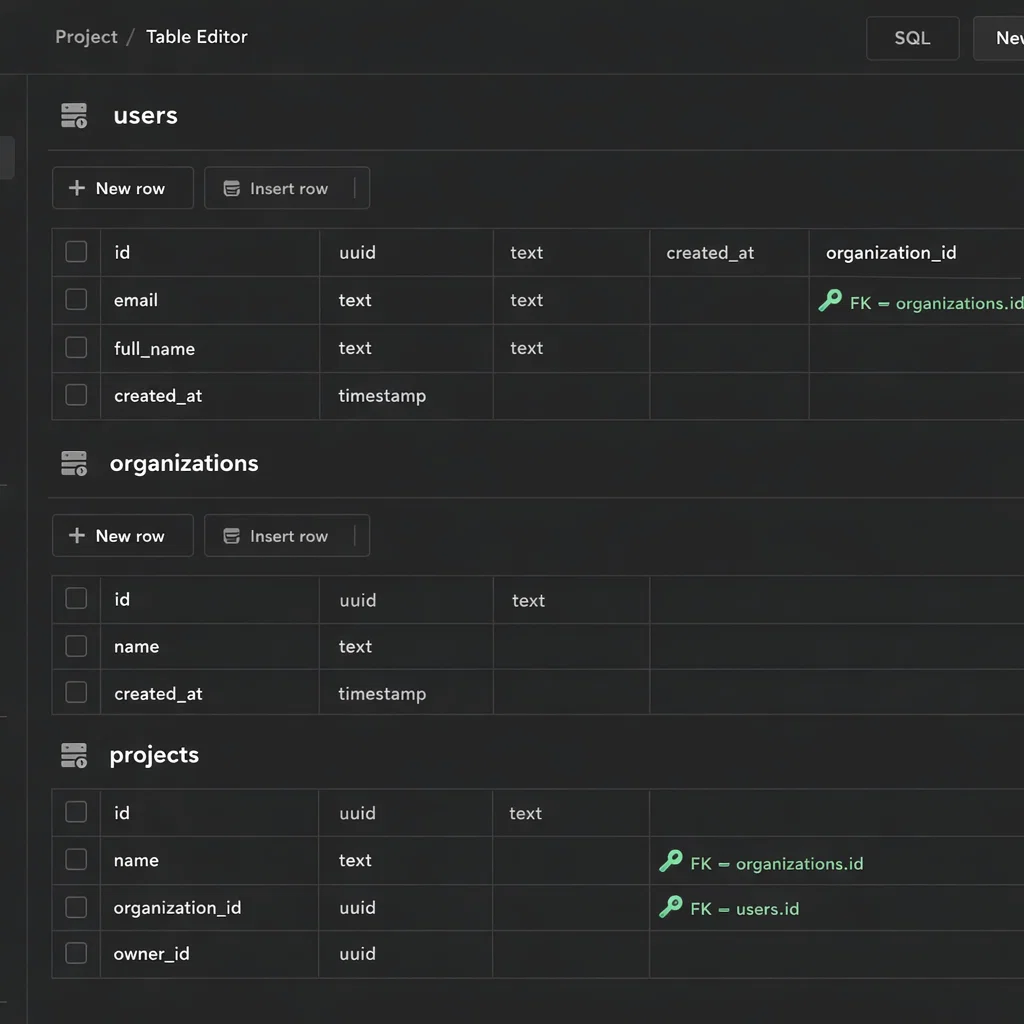Select Table Editor breadcrumb item
This screenshot has width=1024, height=1024.
tap(196, 37)
